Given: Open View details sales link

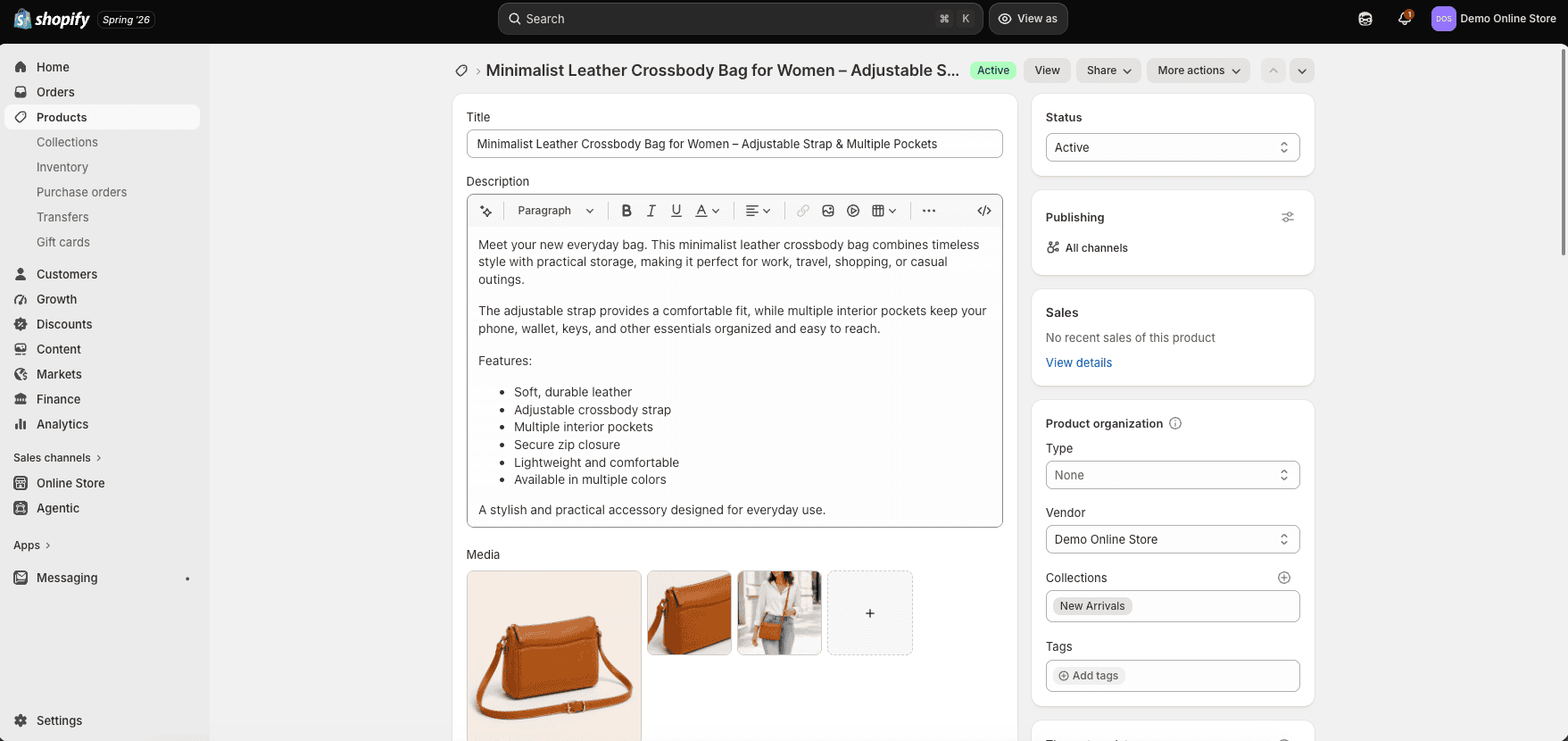Looking at the screenshot, I should 1079,362.
